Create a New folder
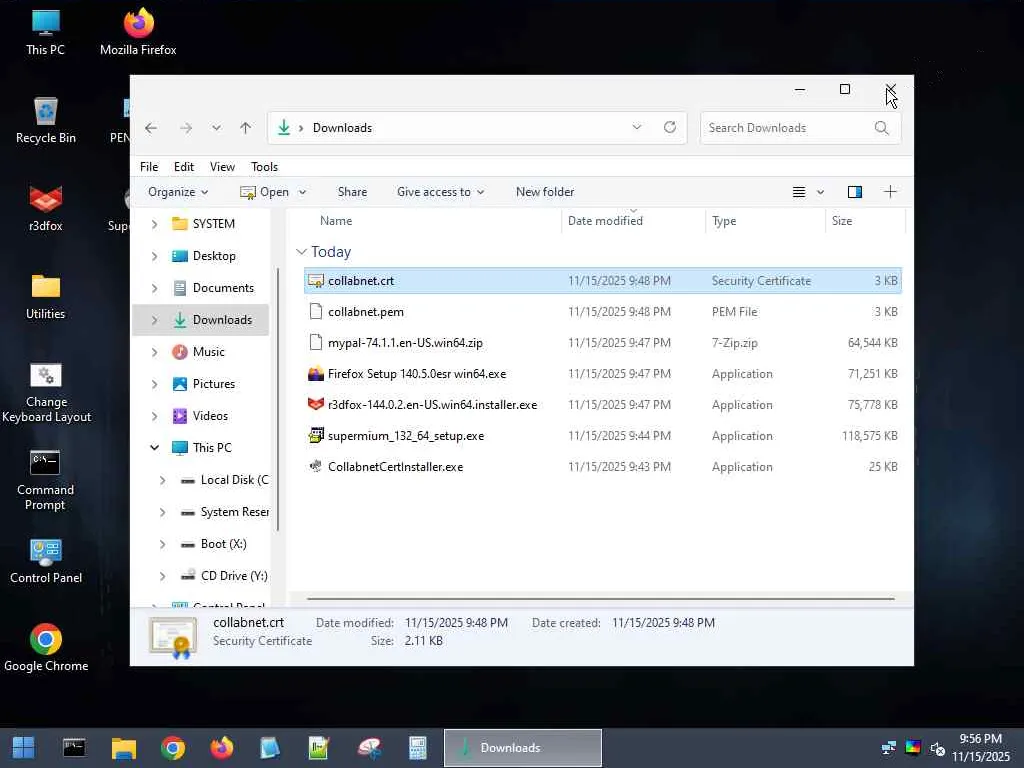This screenshot has height=768, width=1024. click(x=545, y=192)
